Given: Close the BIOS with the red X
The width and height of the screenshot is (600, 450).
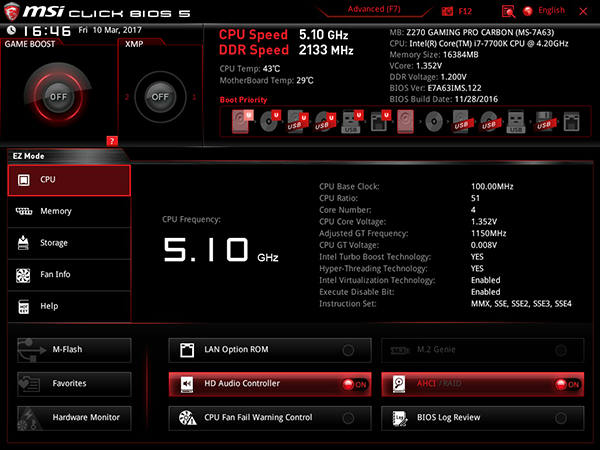Looking at the screenshot, I should [x=583, y=11].
